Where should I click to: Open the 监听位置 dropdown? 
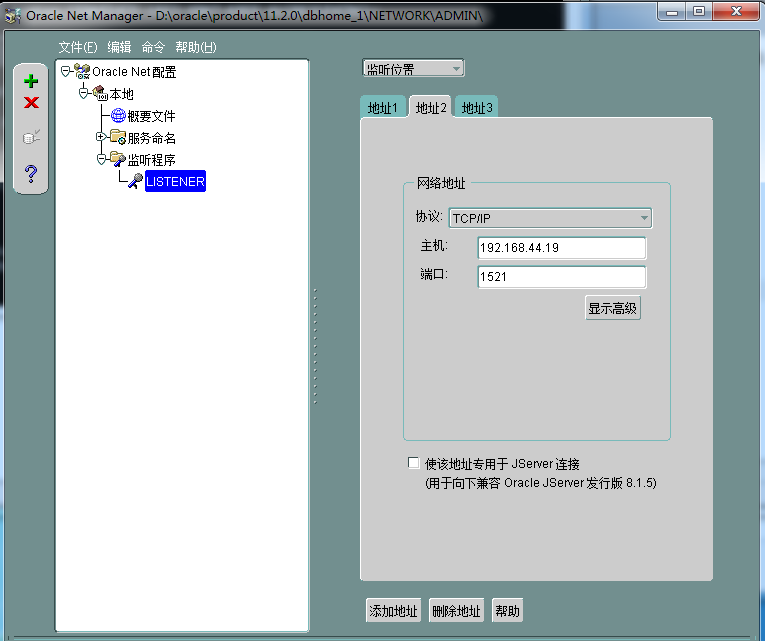[413, 69]
